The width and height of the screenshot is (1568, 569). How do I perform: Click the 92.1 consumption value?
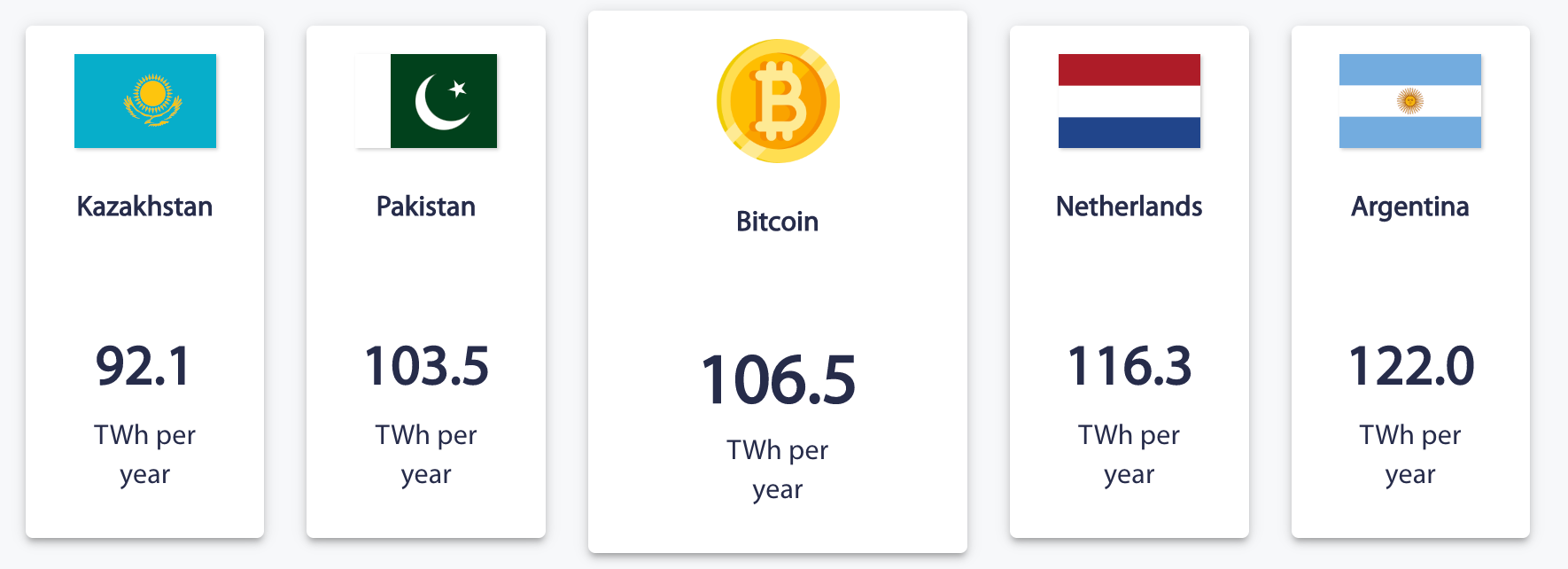(x=144, y=366)
